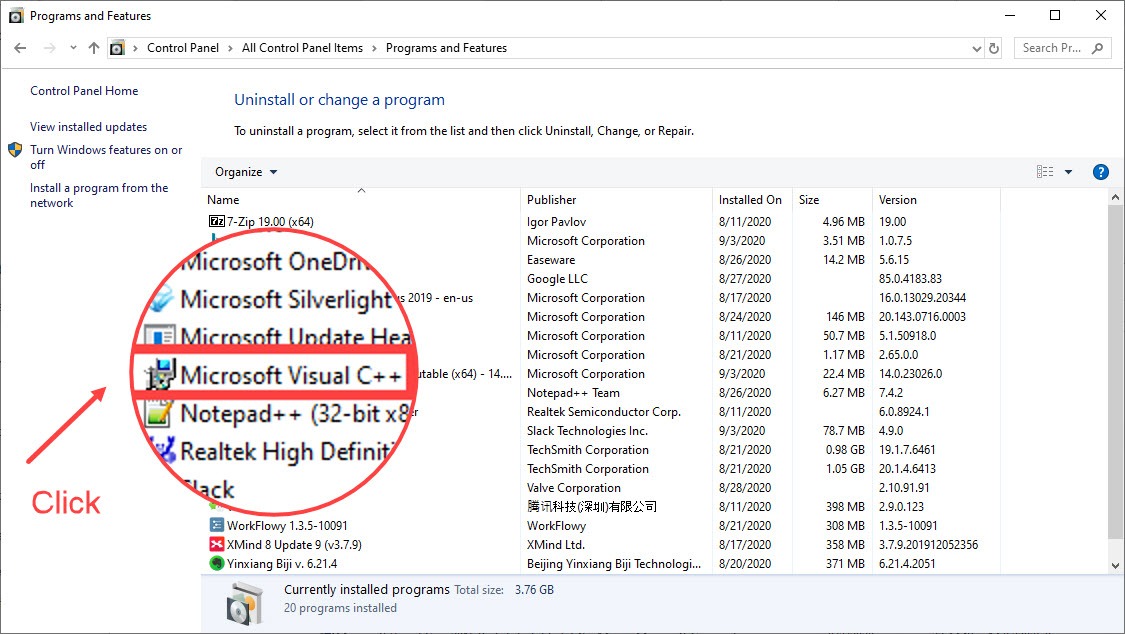Image resolution: width=1125 pixels, height=634 pixels.
Task: Click the 8/20/2020 installed date
Action: [x=745, y=564]
